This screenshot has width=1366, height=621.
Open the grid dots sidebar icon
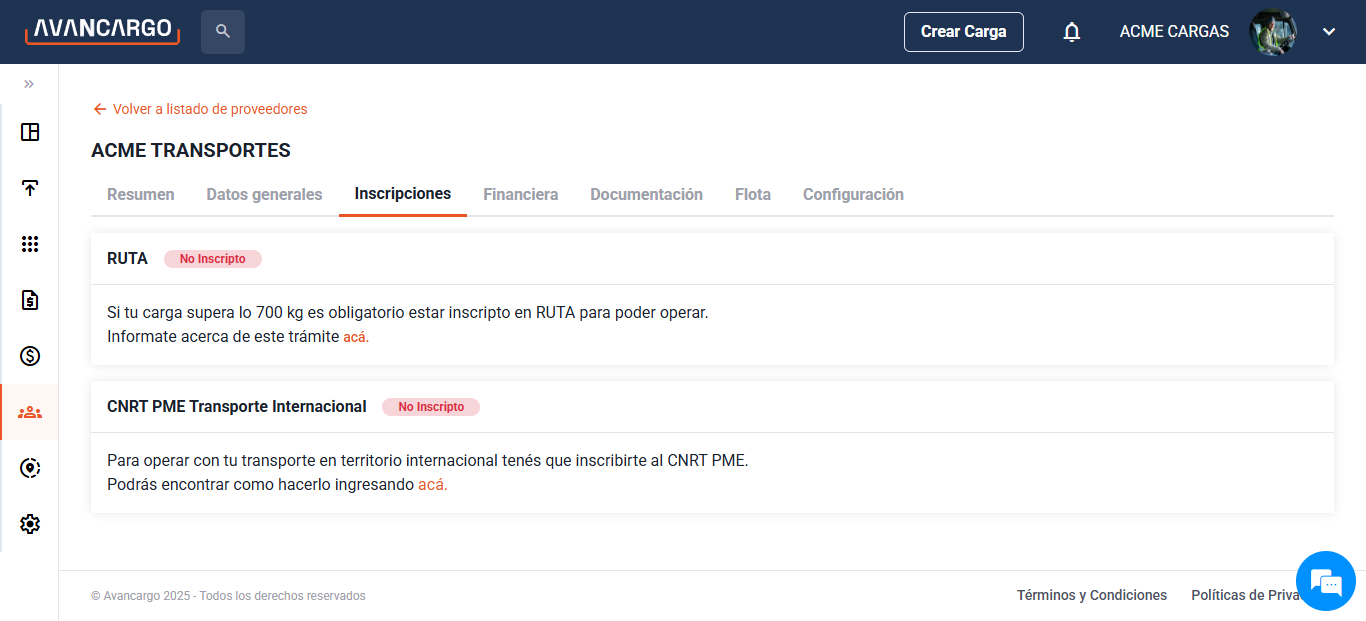tap(30, 244)
